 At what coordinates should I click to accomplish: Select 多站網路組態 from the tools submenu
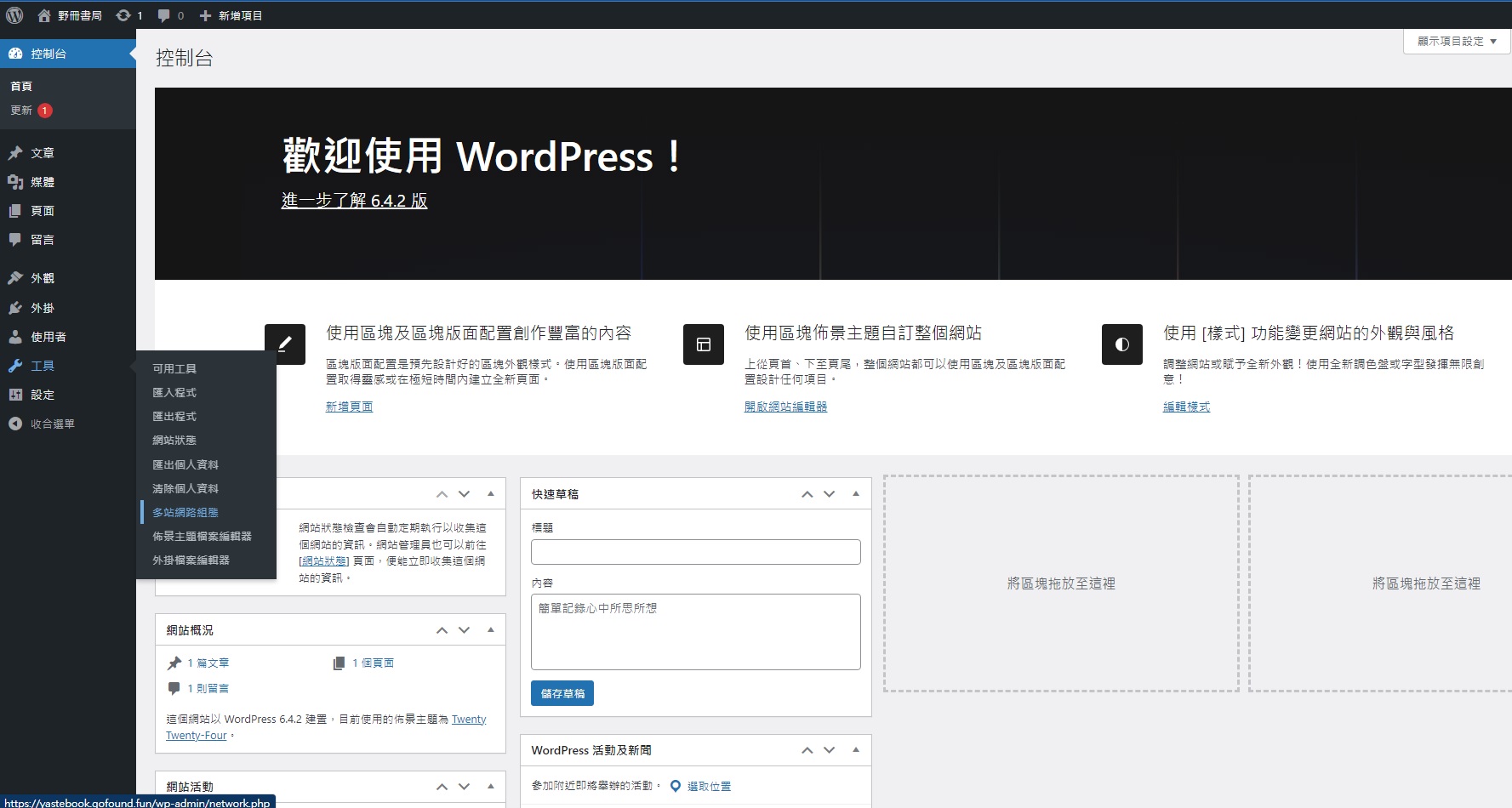click(x=185, y=512)
